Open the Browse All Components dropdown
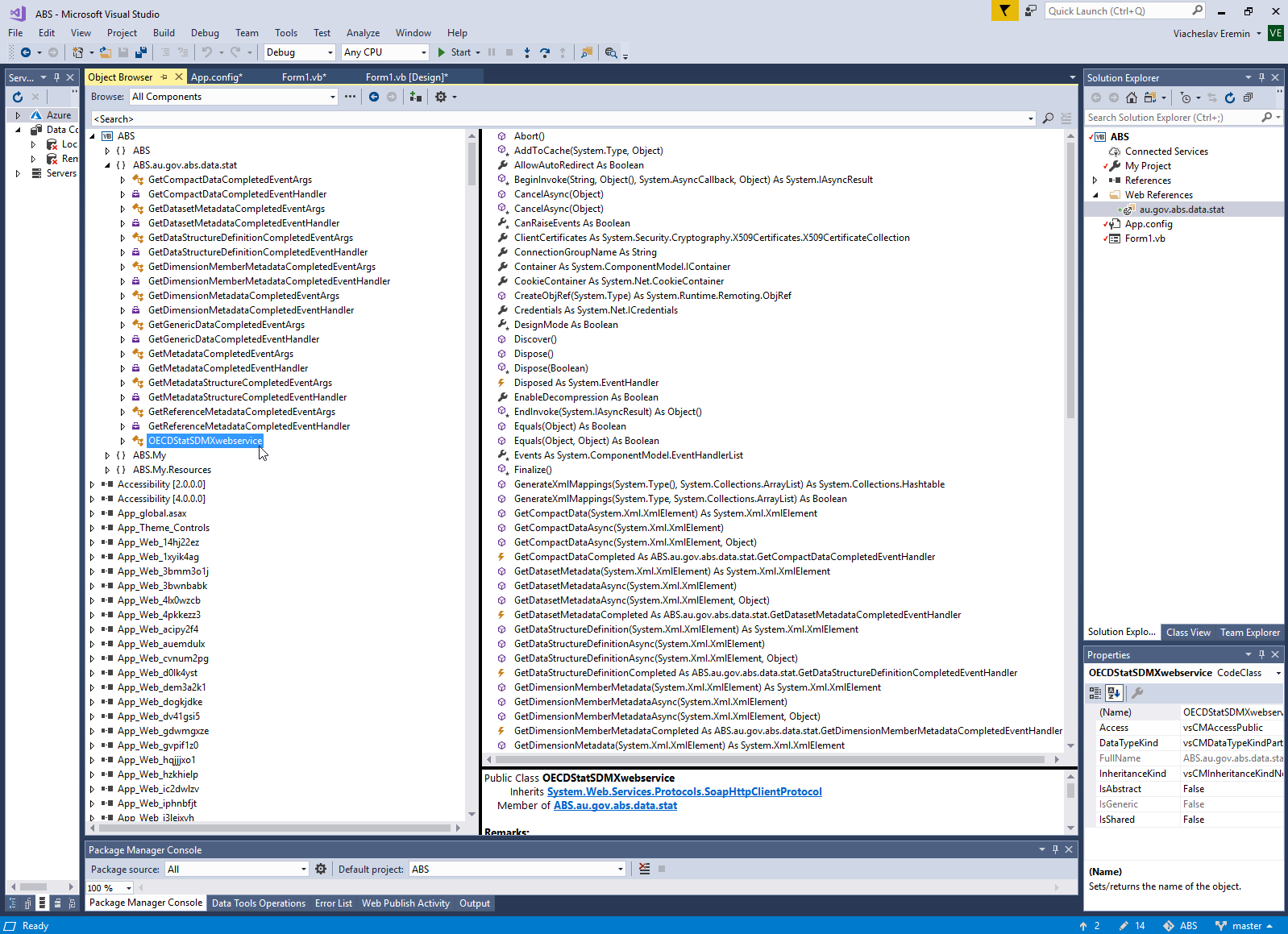 [x=234, y=97]
